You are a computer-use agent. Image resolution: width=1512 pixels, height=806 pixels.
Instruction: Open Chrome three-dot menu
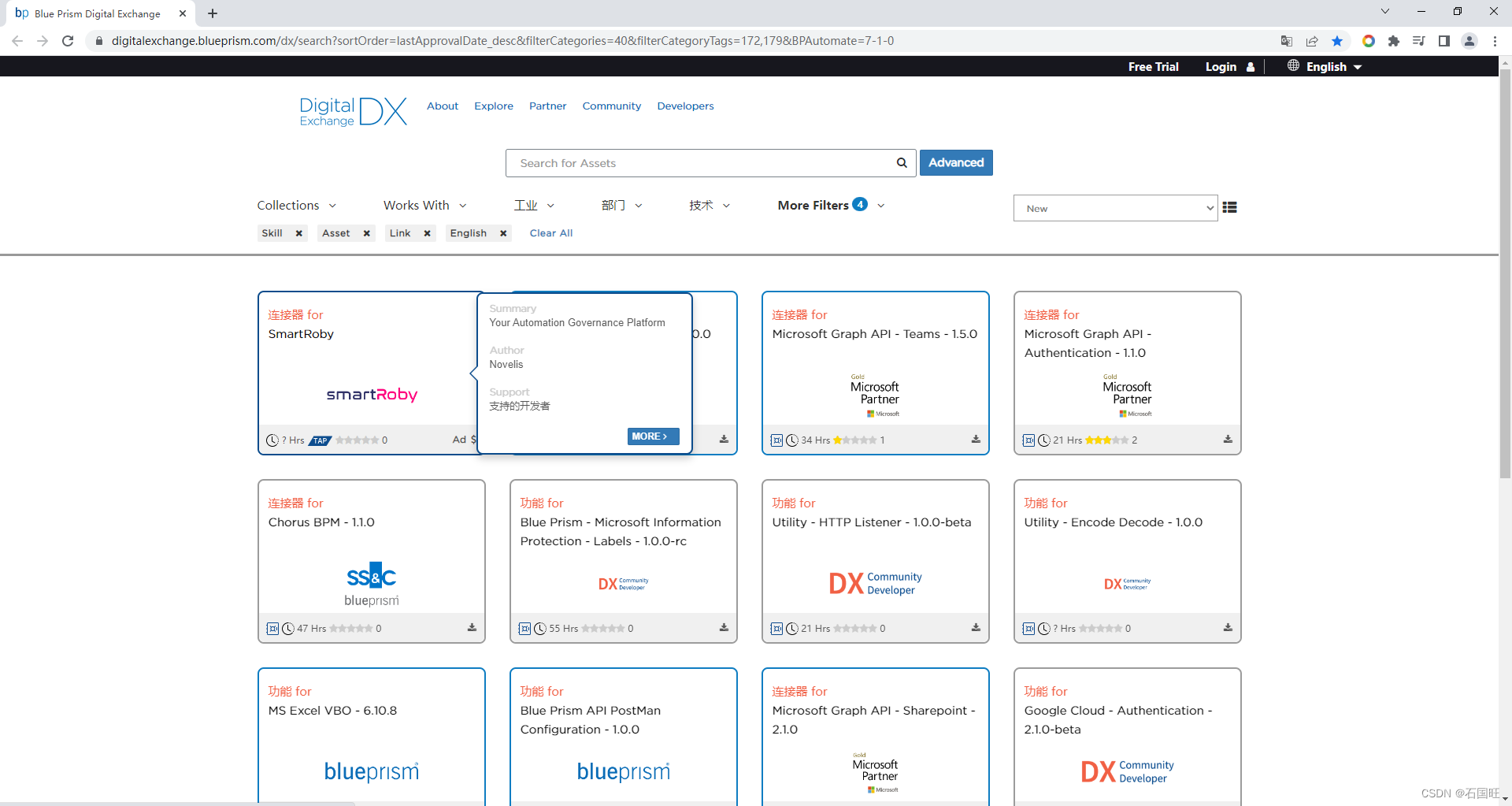click(x=1495, y=41)
